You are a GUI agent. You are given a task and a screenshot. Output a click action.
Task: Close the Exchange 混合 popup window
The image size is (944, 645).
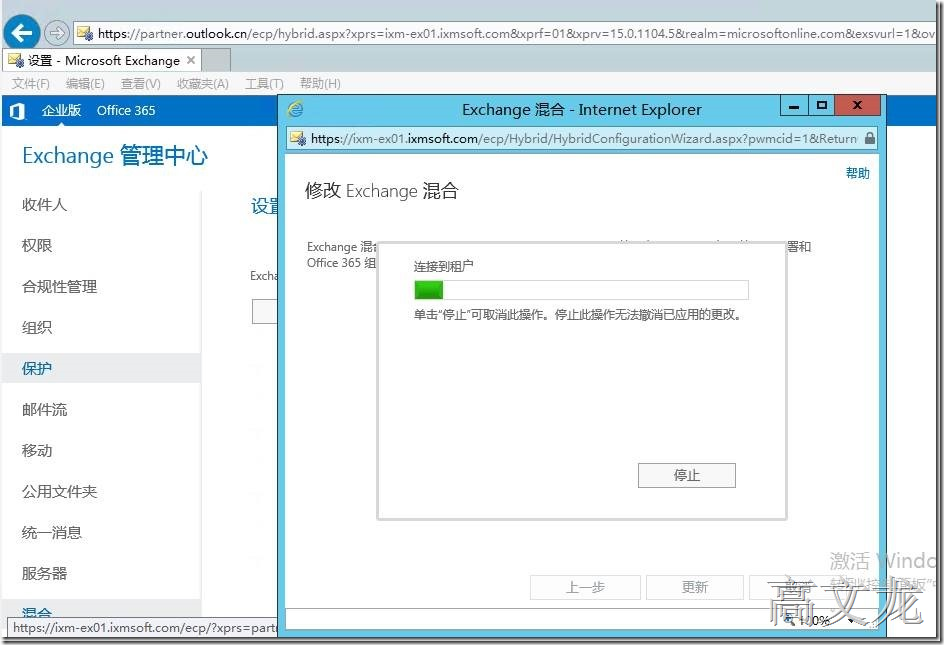(x=857, y=106)
